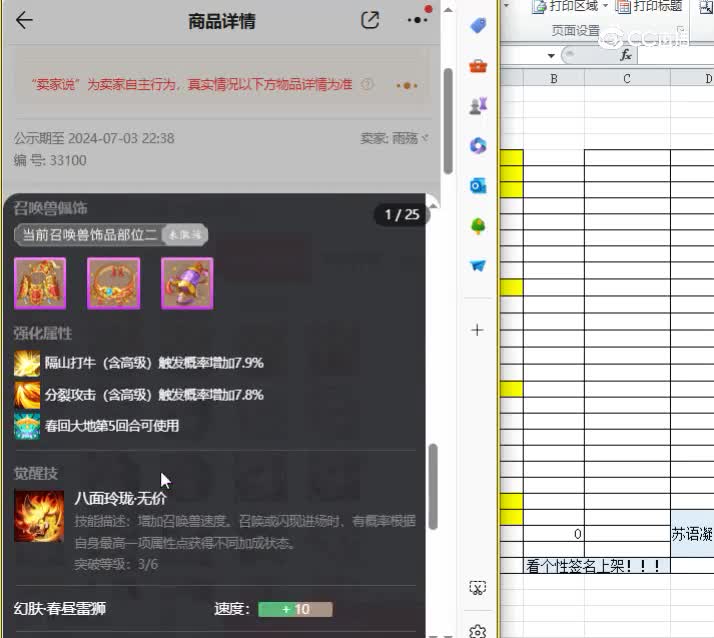714x638 pixels.
Task: Open the Outlook icon in sidebar
Action: [x=478, y=186]
